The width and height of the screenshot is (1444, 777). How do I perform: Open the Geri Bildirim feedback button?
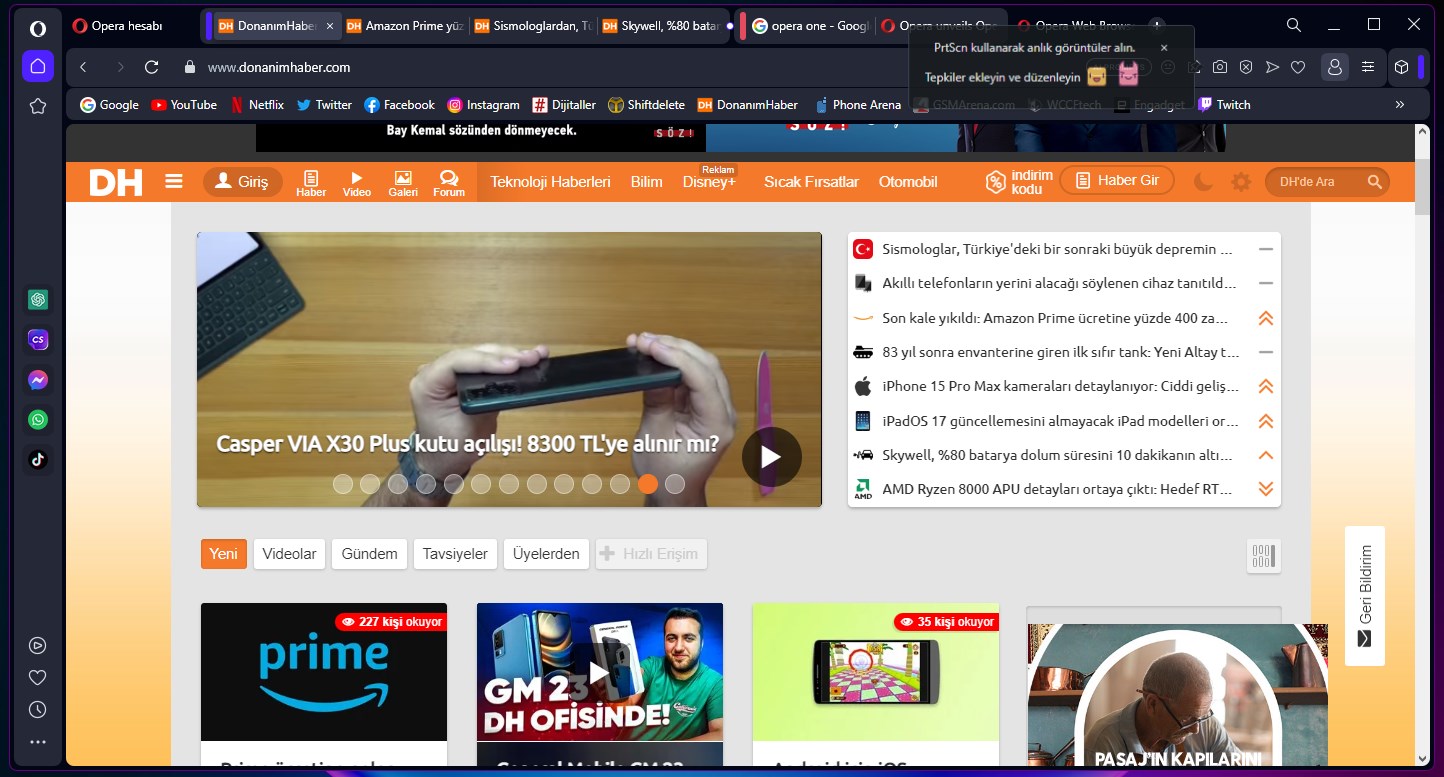coord(1365,596)
